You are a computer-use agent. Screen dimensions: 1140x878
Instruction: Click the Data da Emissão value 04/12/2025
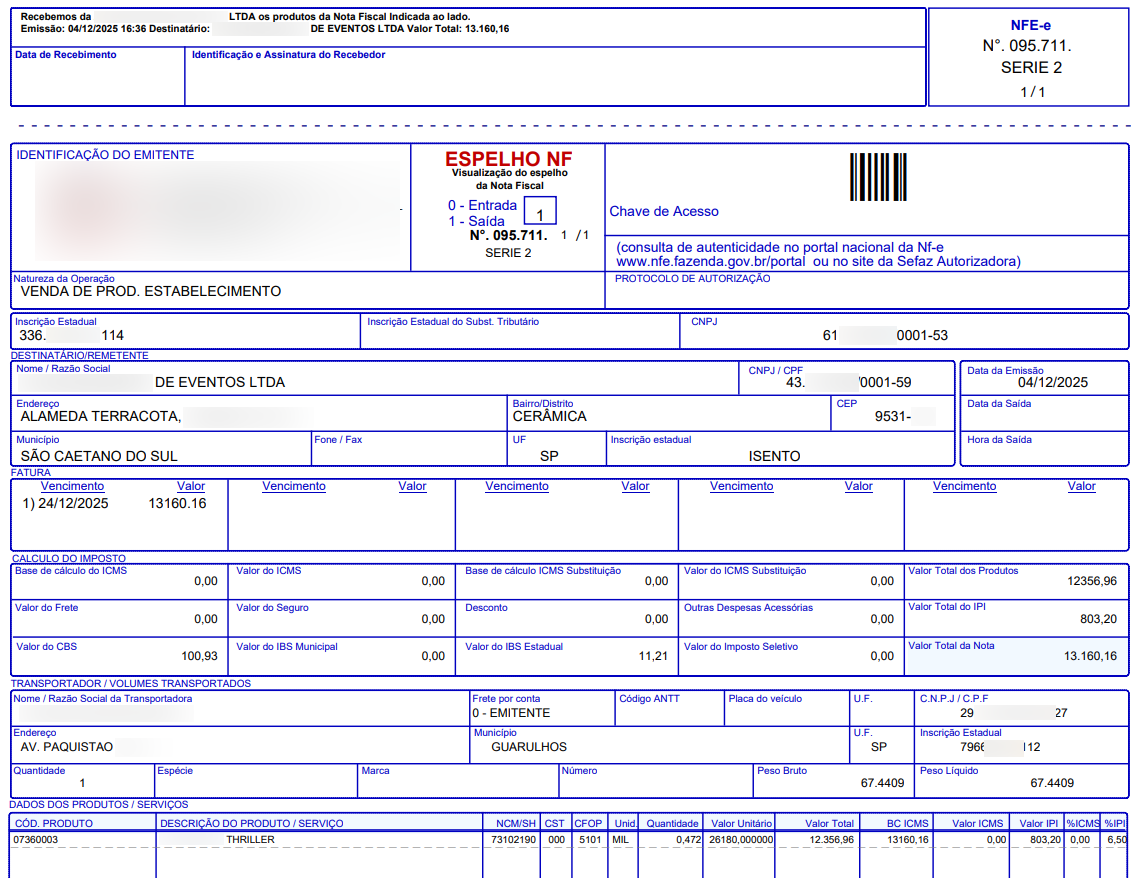pos(1052,382)
